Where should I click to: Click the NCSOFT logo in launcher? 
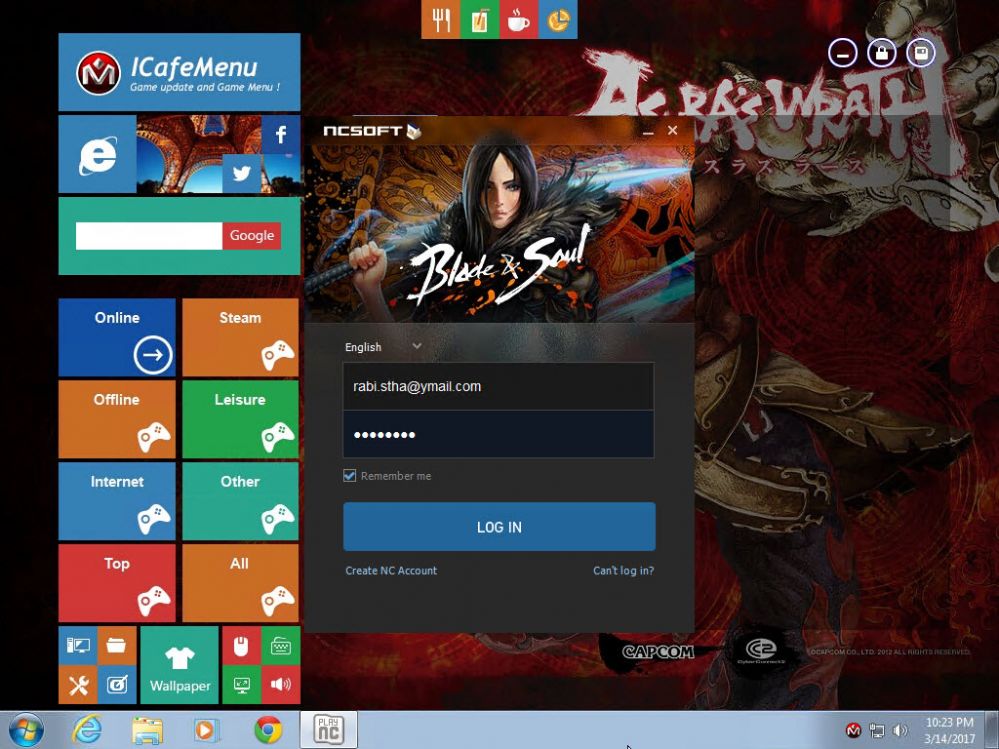pos(372,131)
